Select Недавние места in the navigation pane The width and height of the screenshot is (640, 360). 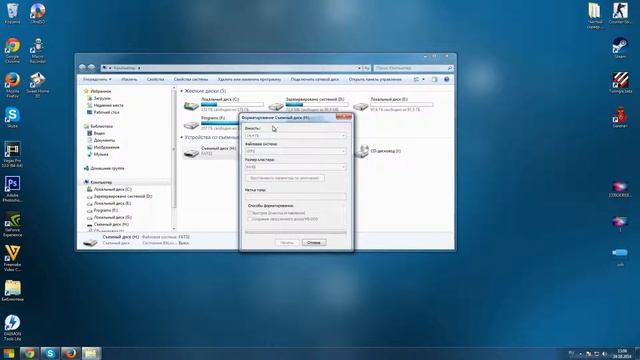[x=108, y=105]
